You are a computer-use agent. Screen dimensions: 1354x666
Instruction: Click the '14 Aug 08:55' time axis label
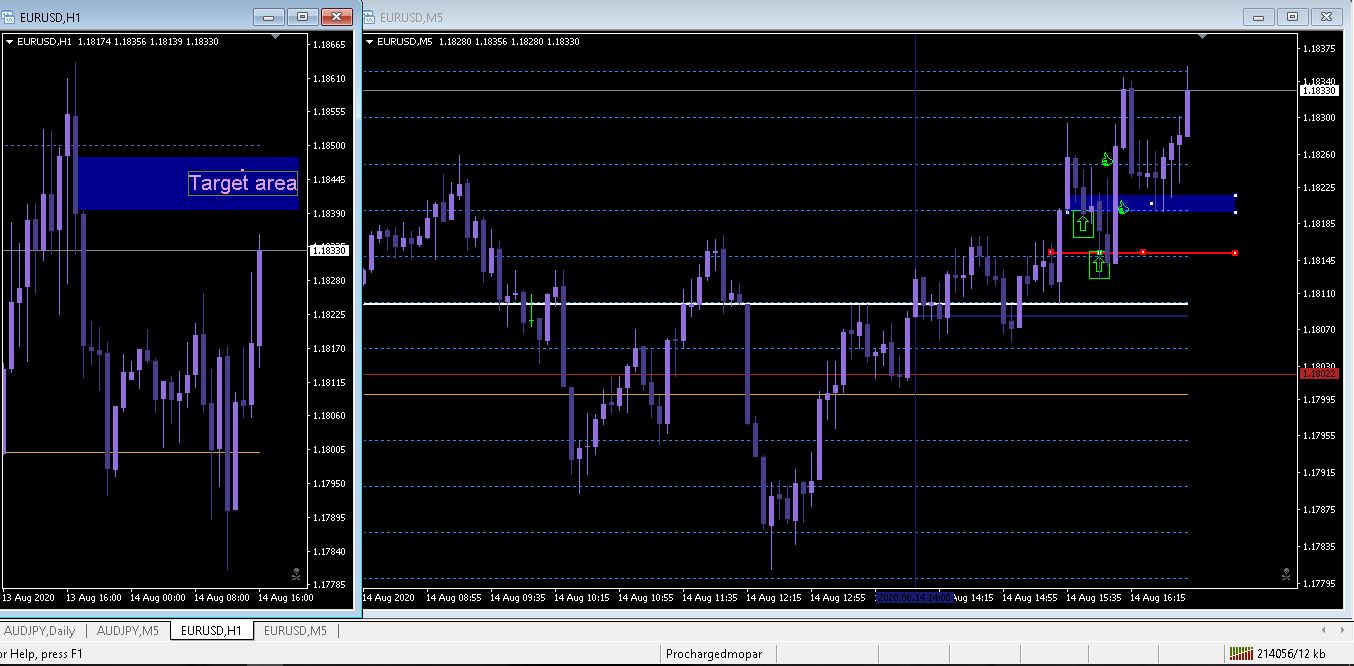pos(453,597)
